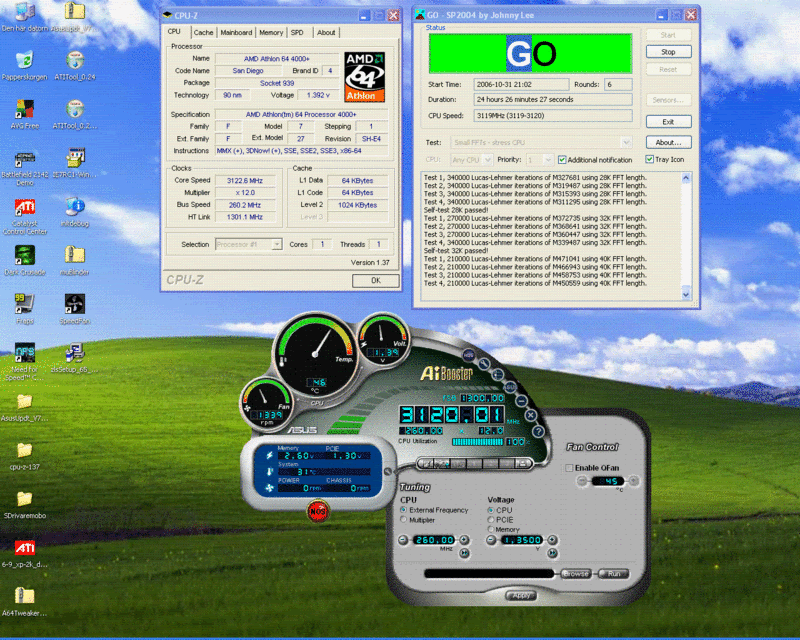Toggle the Additional notification checkbox
Screen dimensions: 800x640
[x=562, y=160]
